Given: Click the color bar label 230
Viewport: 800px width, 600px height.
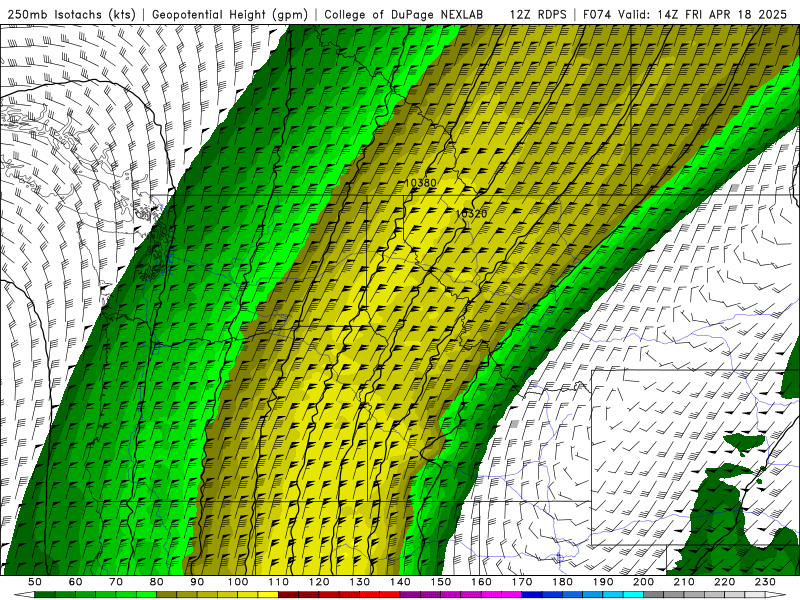Looking at the screenshot, I should point(765,582).
